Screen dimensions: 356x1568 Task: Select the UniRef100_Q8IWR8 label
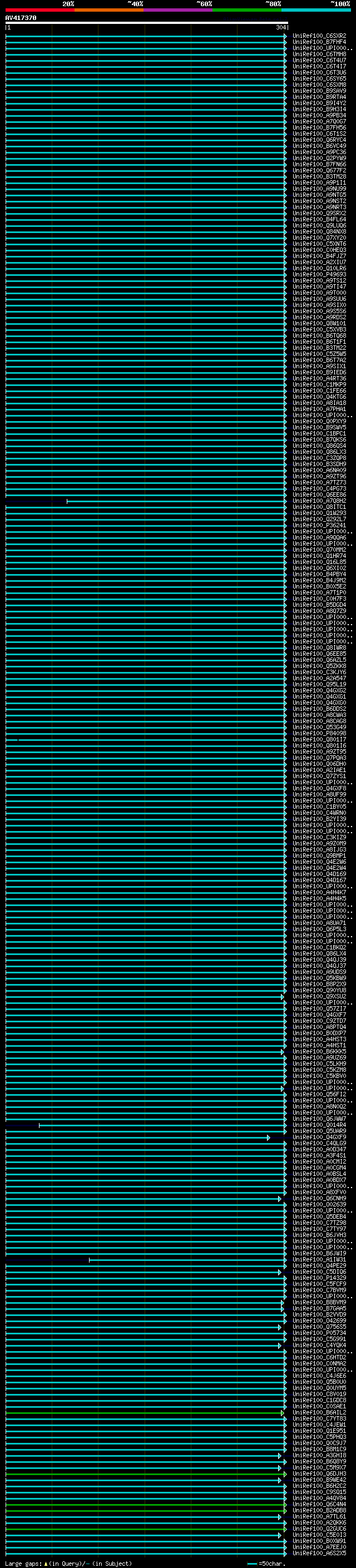tap(319, 647)
